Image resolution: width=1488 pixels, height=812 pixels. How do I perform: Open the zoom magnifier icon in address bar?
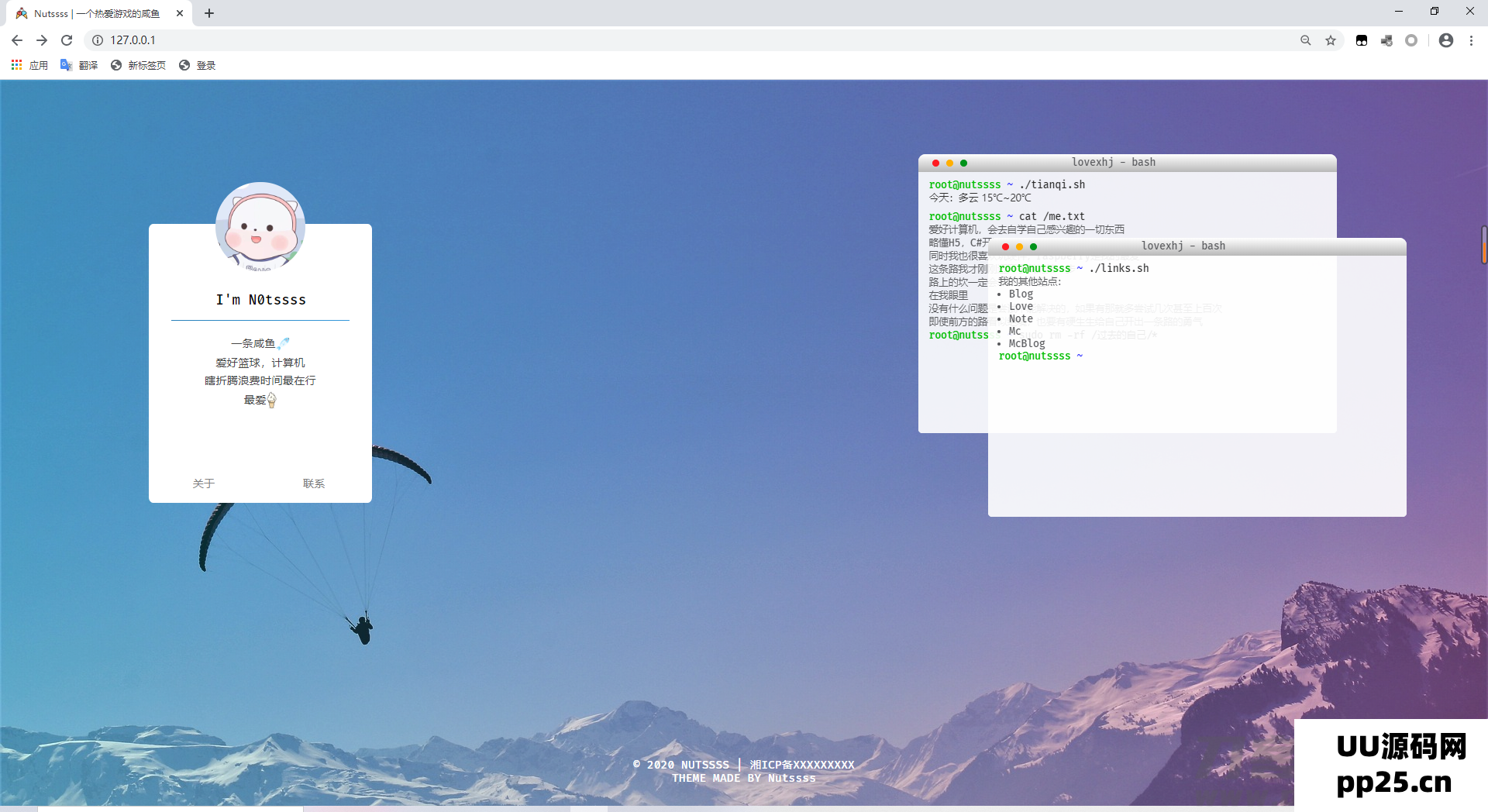[x=1306, y=40]
